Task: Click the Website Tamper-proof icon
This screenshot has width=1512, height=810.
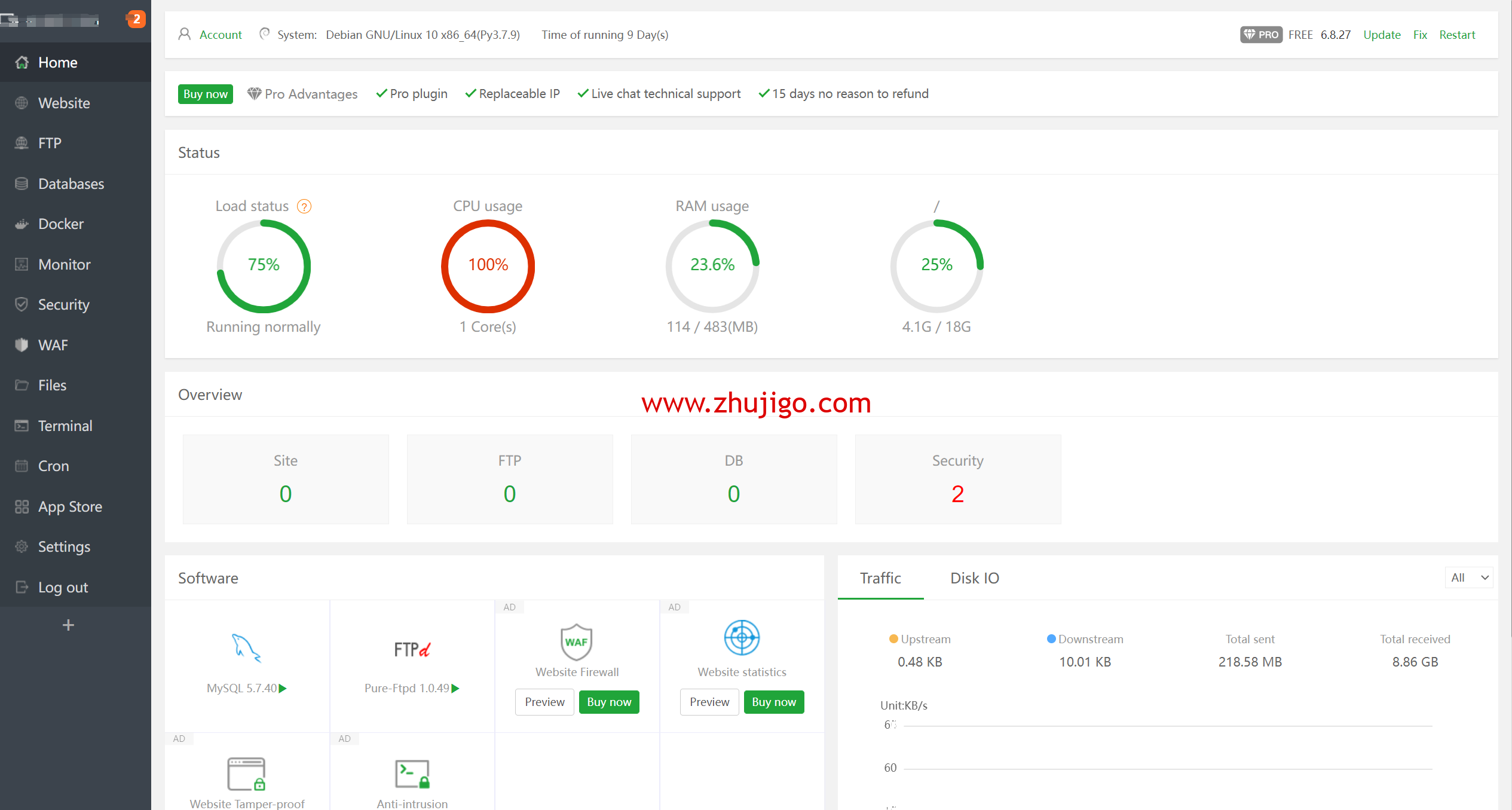Action: 246,774
